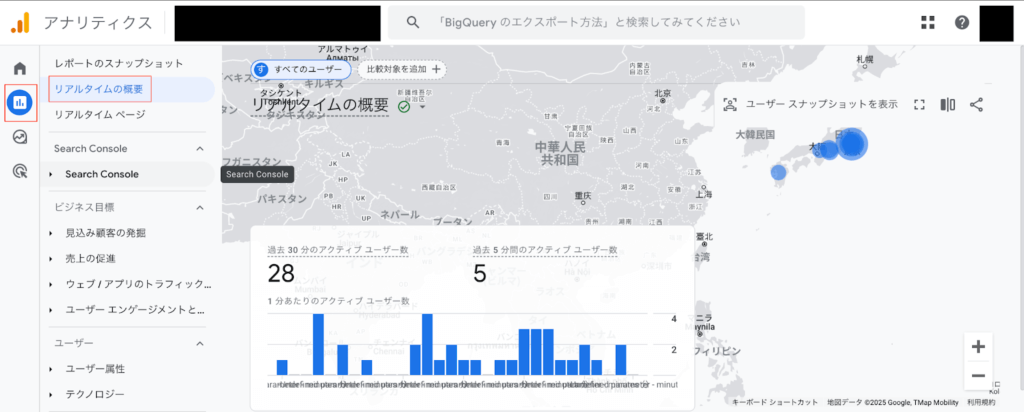
Task: Click the Google Analytics logo
Action: (20, 23)
